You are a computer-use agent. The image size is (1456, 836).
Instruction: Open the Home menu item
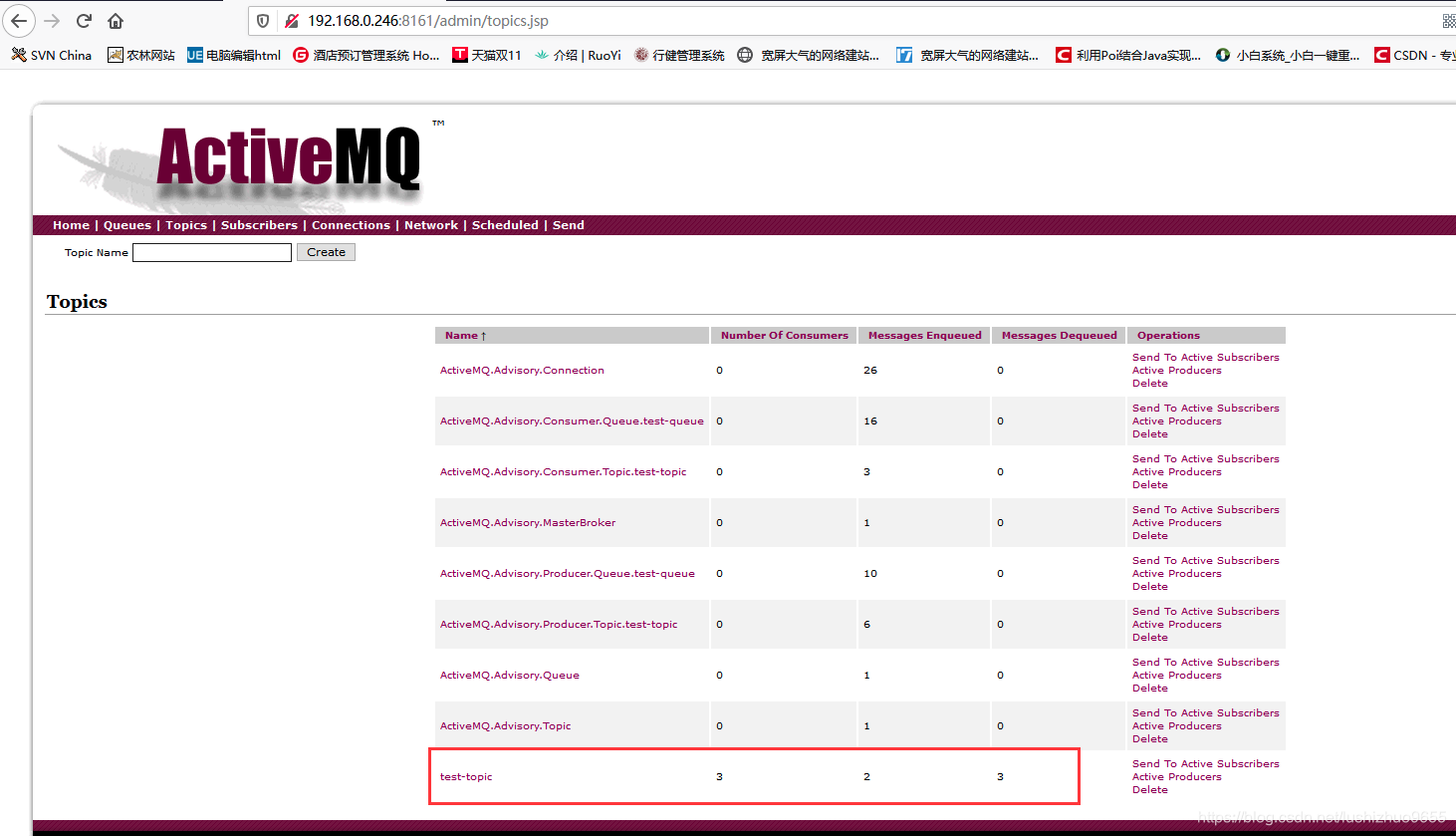pos(71,225)
